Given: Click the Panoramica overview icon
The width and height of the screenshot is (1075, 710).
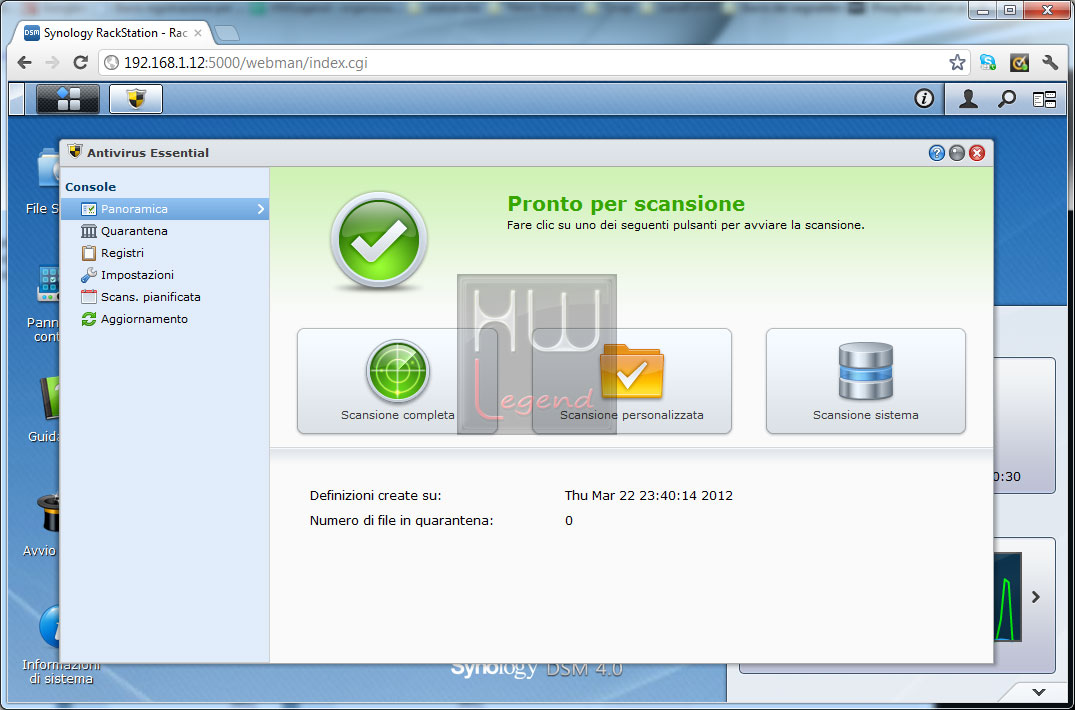Looking at the screenshot, I should [88, 209].
